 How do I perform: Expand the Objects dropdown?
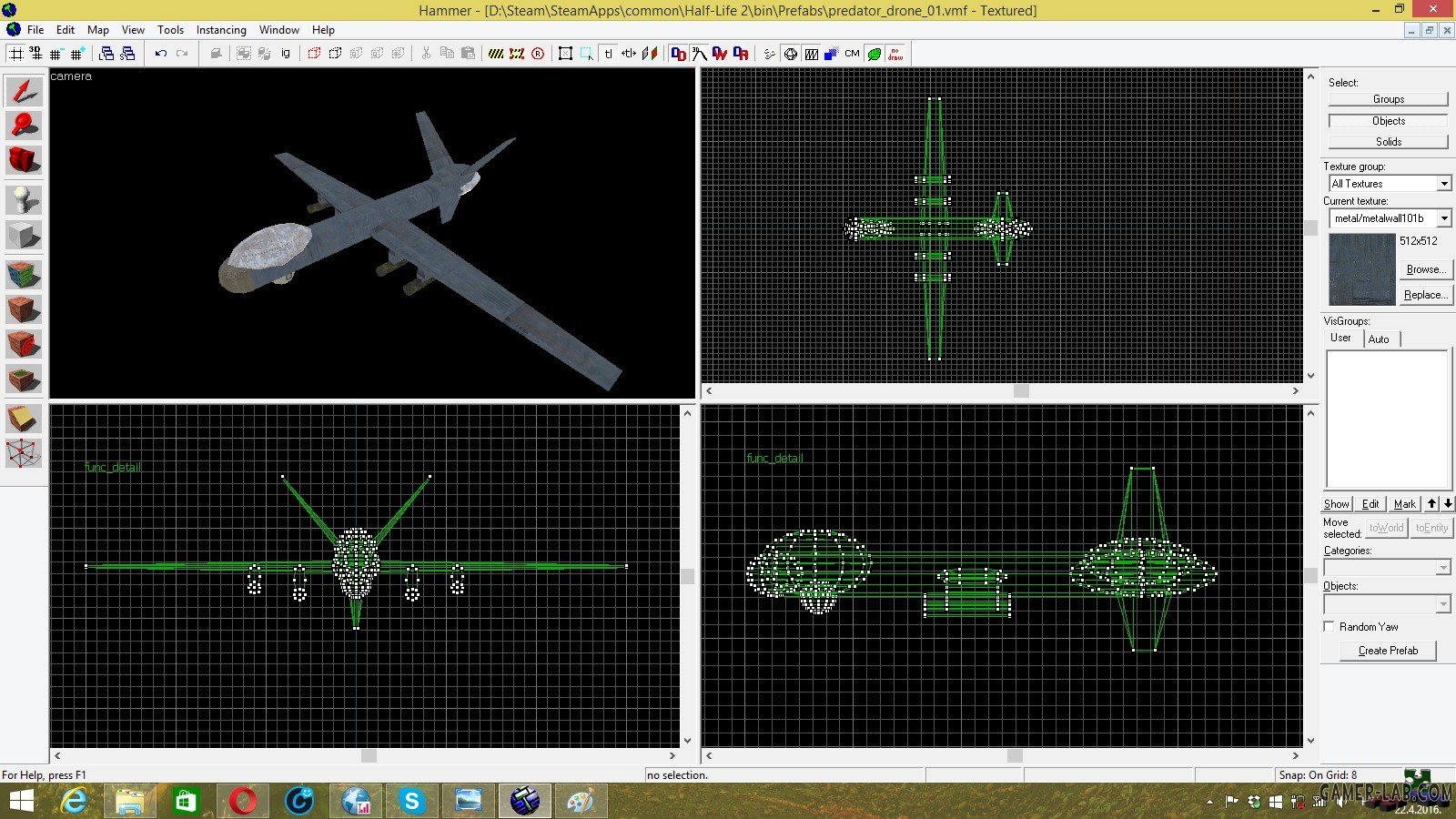[x=1443, y=603]
